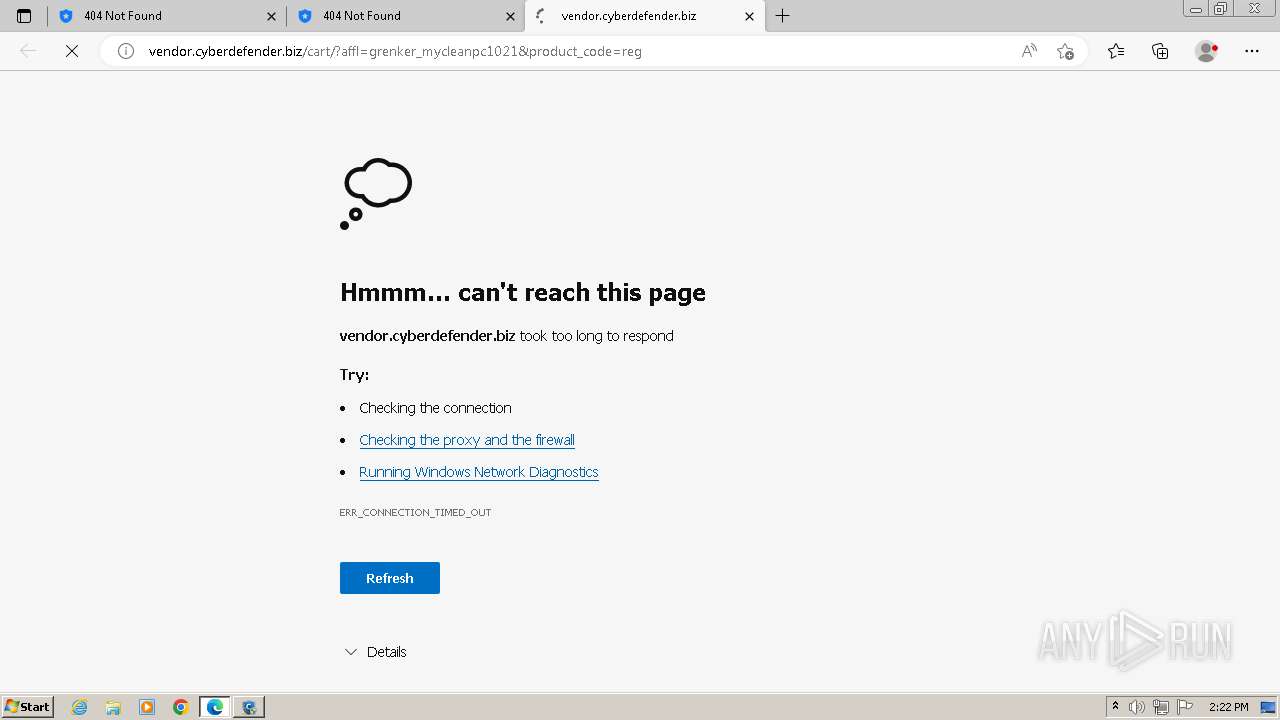
Task: Open a new tab with plus button
Action: tap(783, 16)
